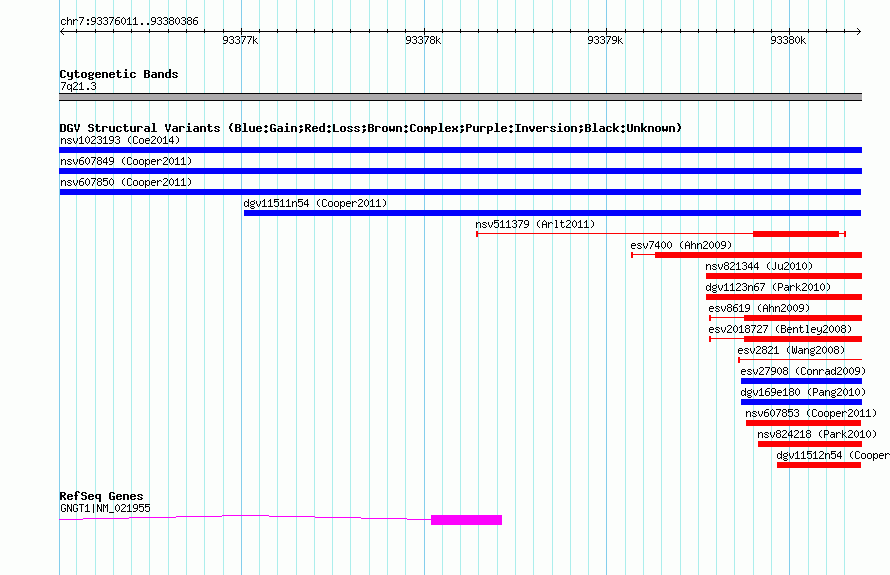Screen dimensions: 890x575
Task: Open the nsv511379 (Arlt2011) label
Action: coord(535,224)
